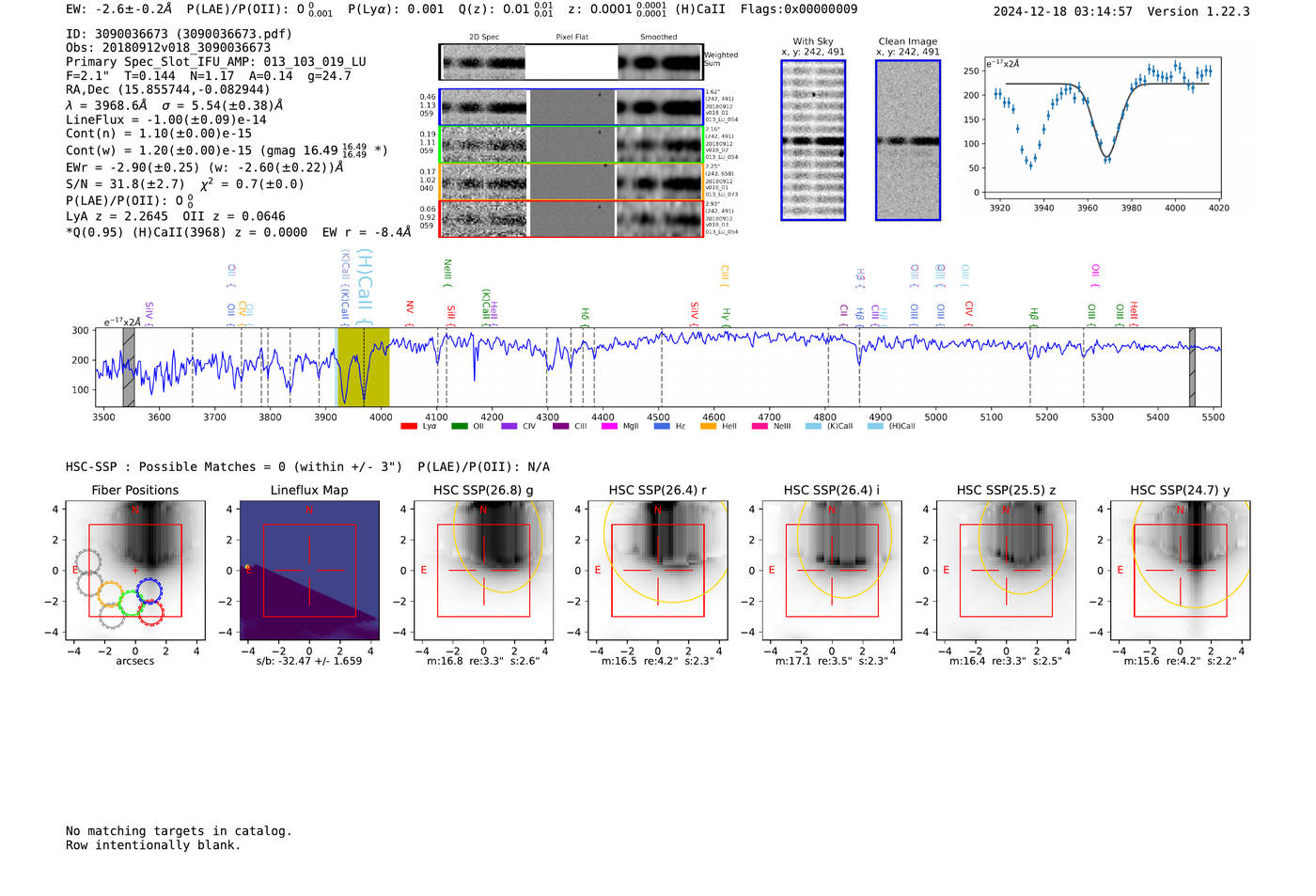Screen dimensions: 1316x896
Task: Click the m:16.8 re:3.3" s:2.6" caption
Action: click(x=483, y=661)
